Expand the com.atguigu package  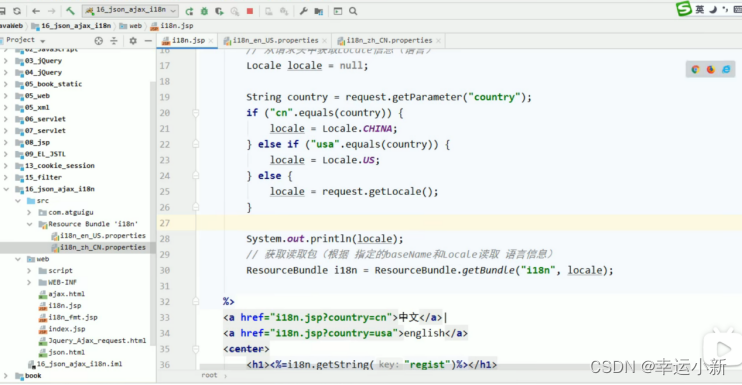pos(29,212)
